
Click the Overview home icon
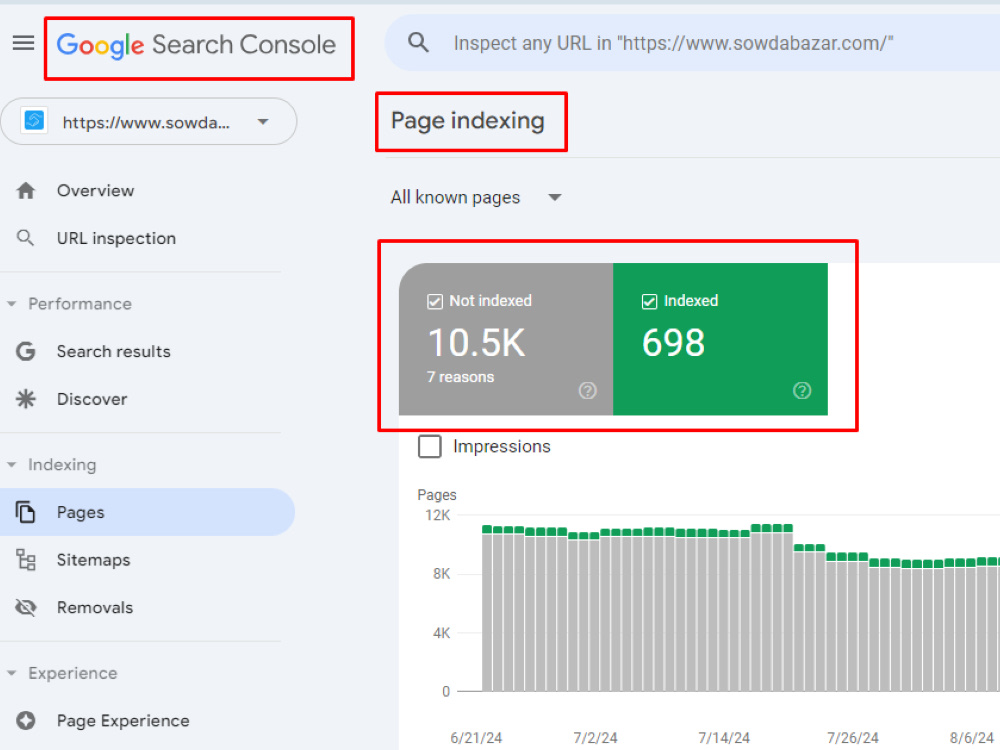(26, 191)
